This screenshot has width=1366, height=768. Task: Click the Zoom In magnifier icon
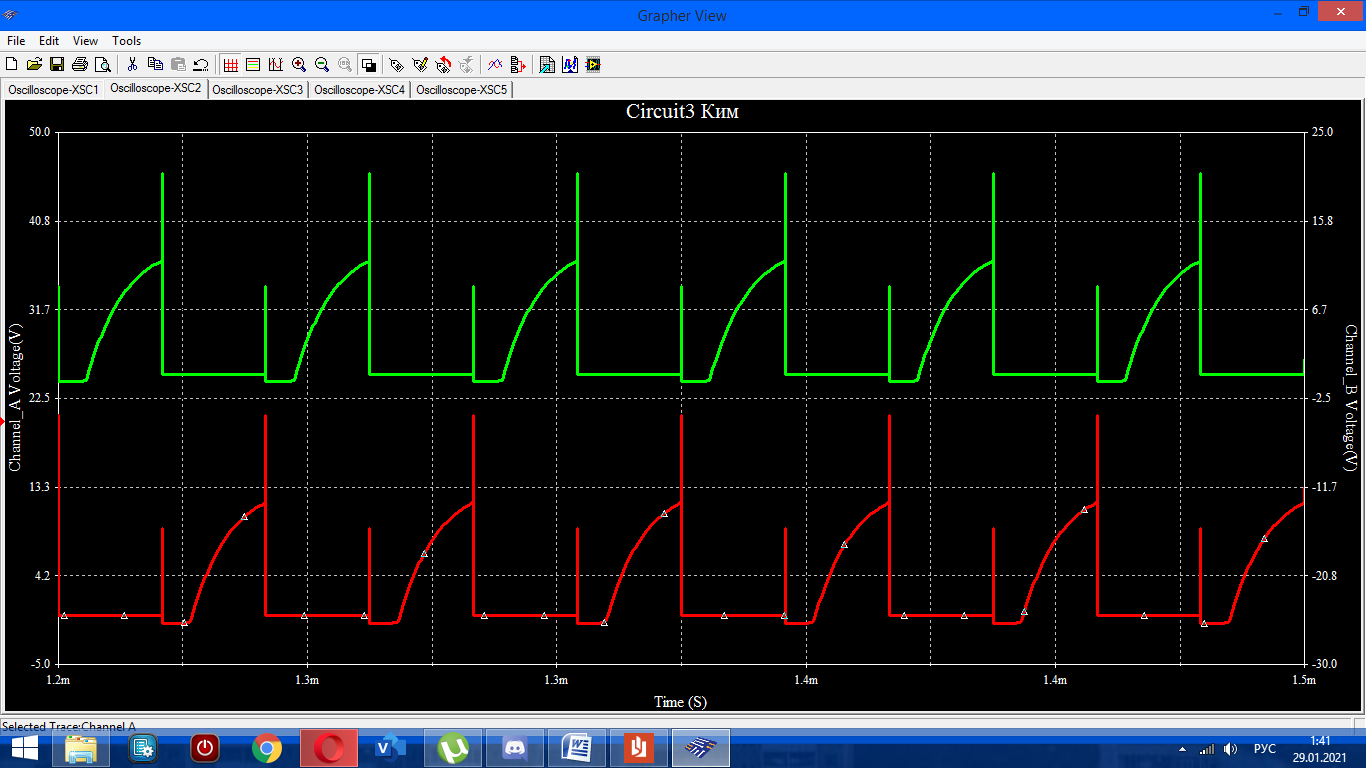pyautogui.click(x=299, y=65)
